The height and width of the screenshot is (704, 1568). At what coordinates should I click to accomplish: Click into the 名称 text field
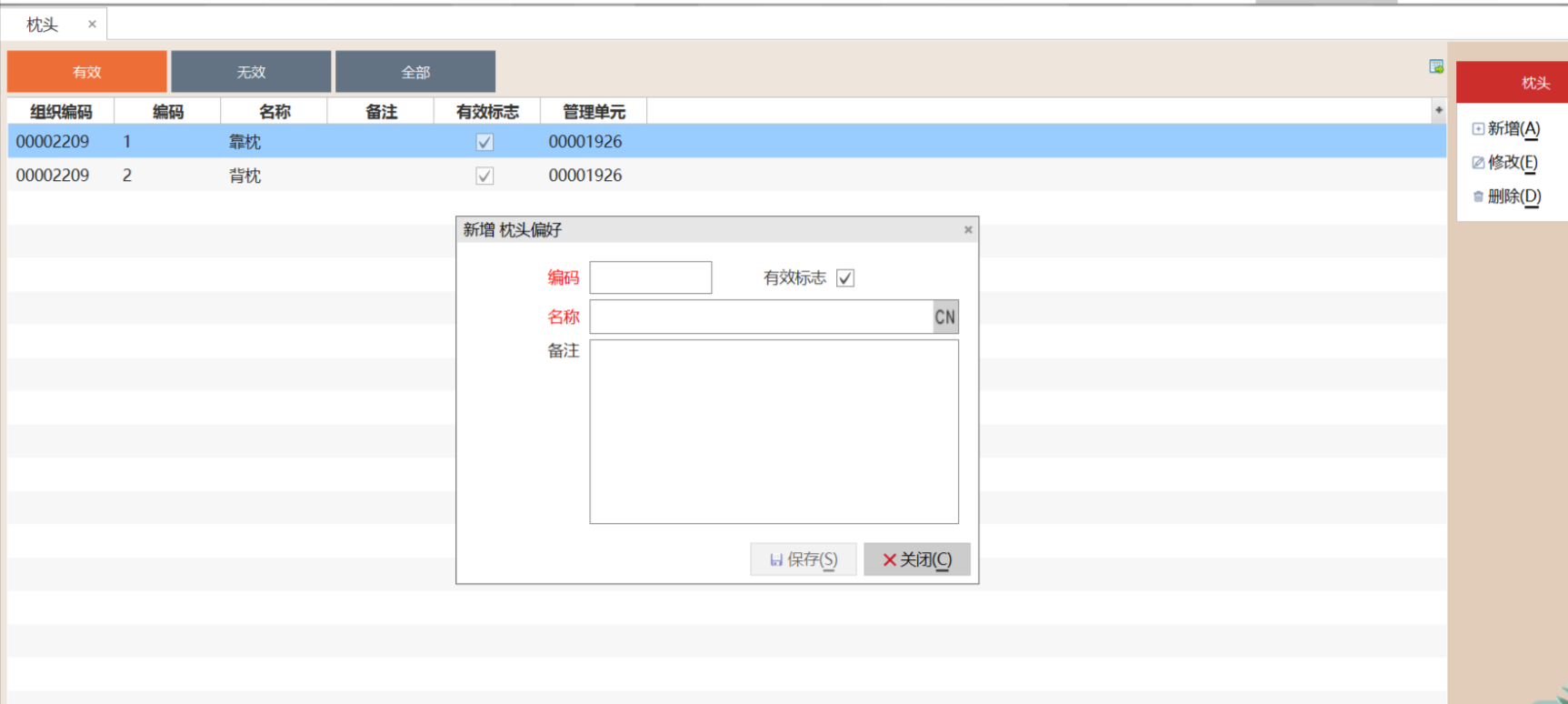(761, 317)
